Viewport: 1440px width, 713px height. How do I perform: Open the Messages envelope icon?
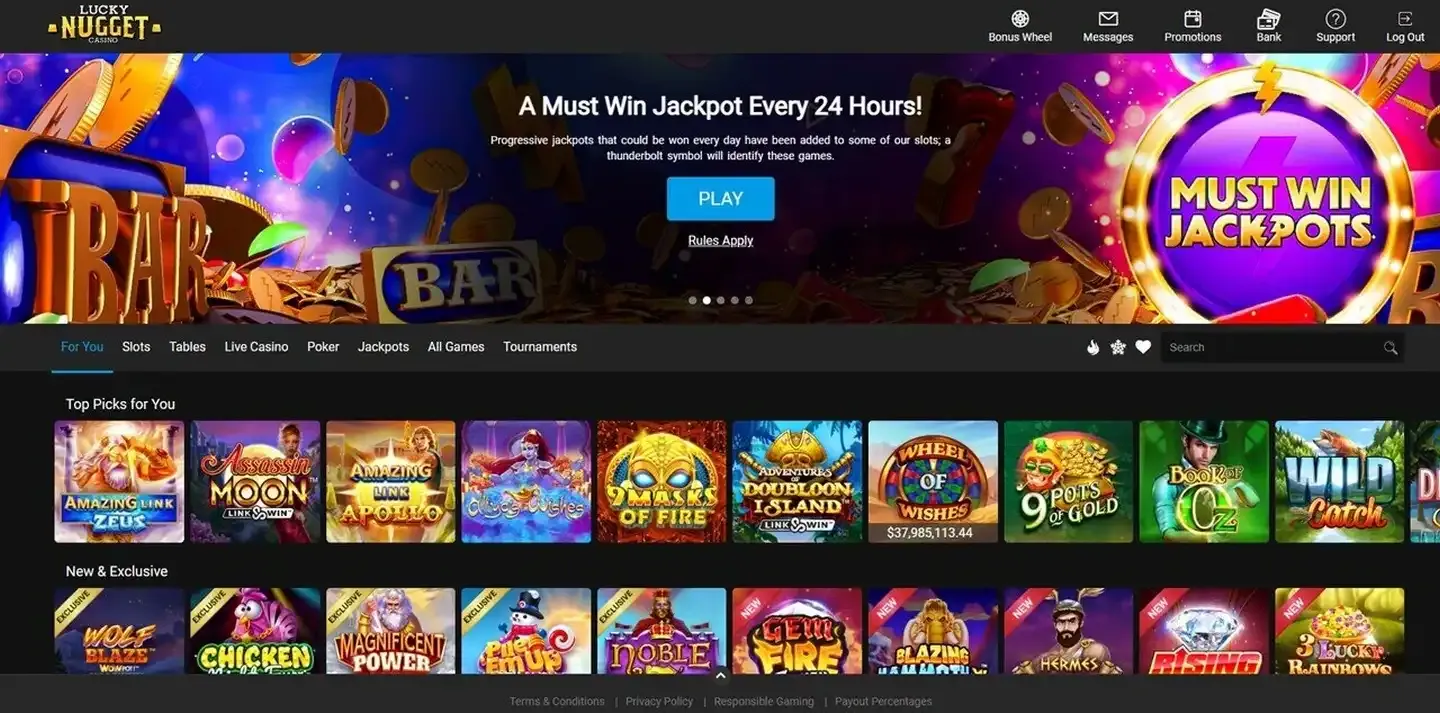pos(1108,19)
